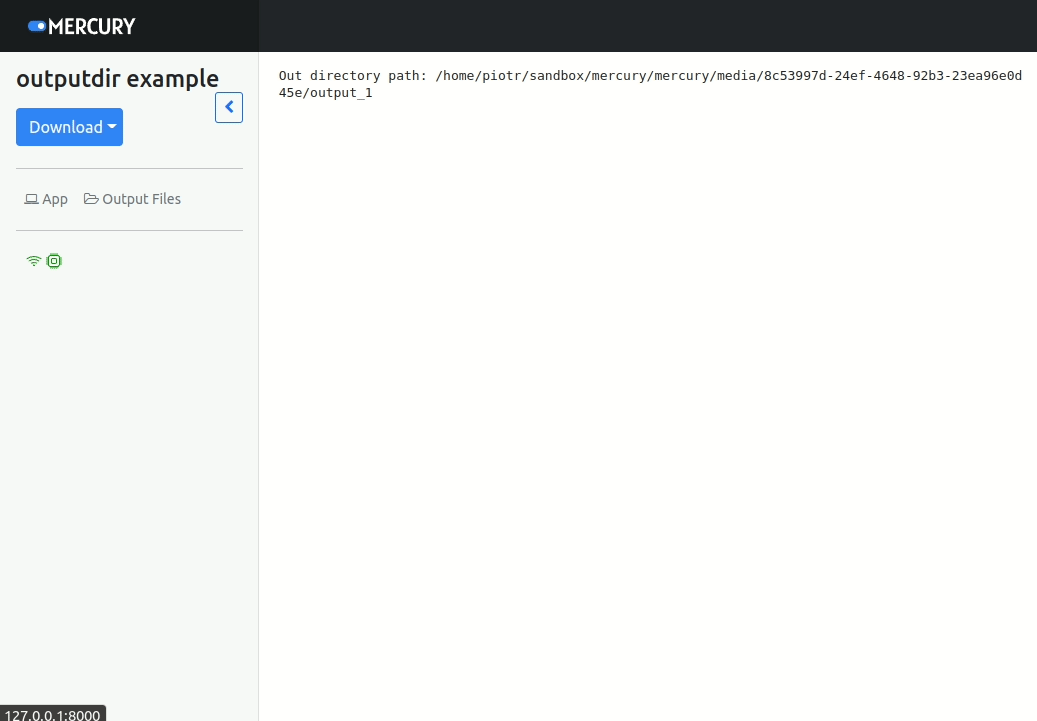
Task: Select the laptop icon beside App
Action: (30, 198)
